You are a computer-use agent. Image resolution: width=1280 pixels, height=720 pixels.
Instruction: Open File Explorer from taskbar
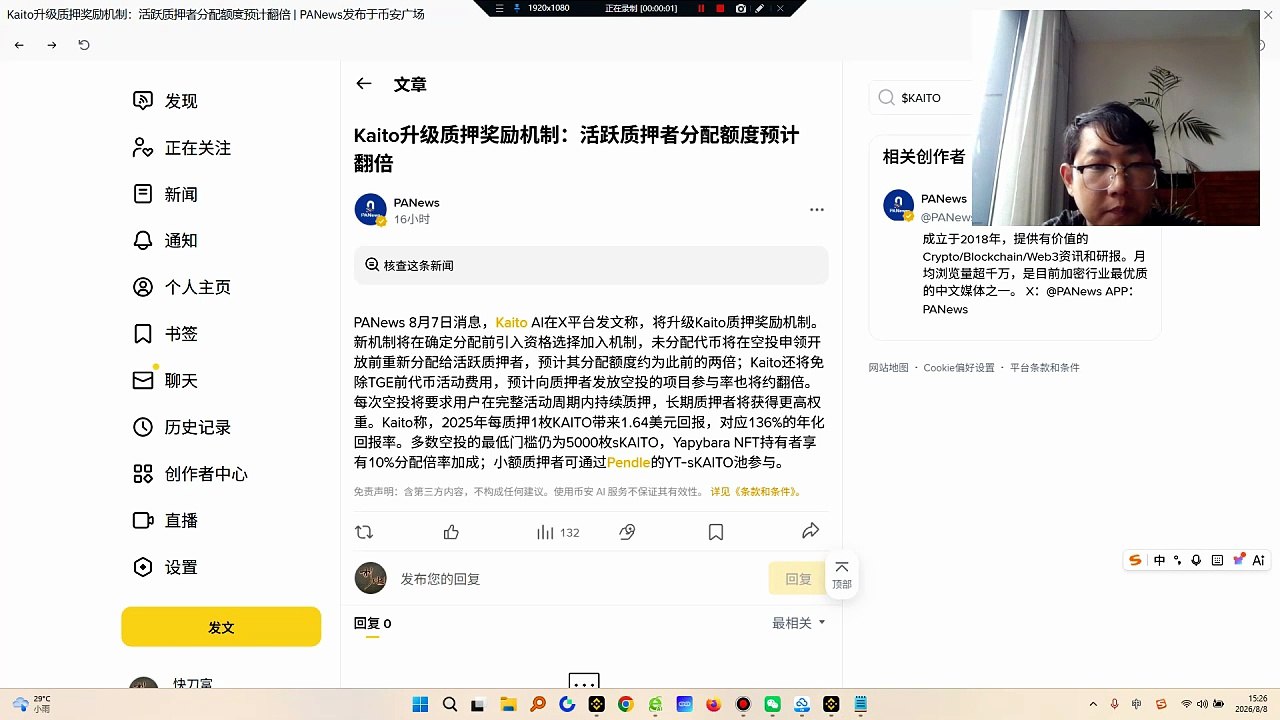[507, 704]
